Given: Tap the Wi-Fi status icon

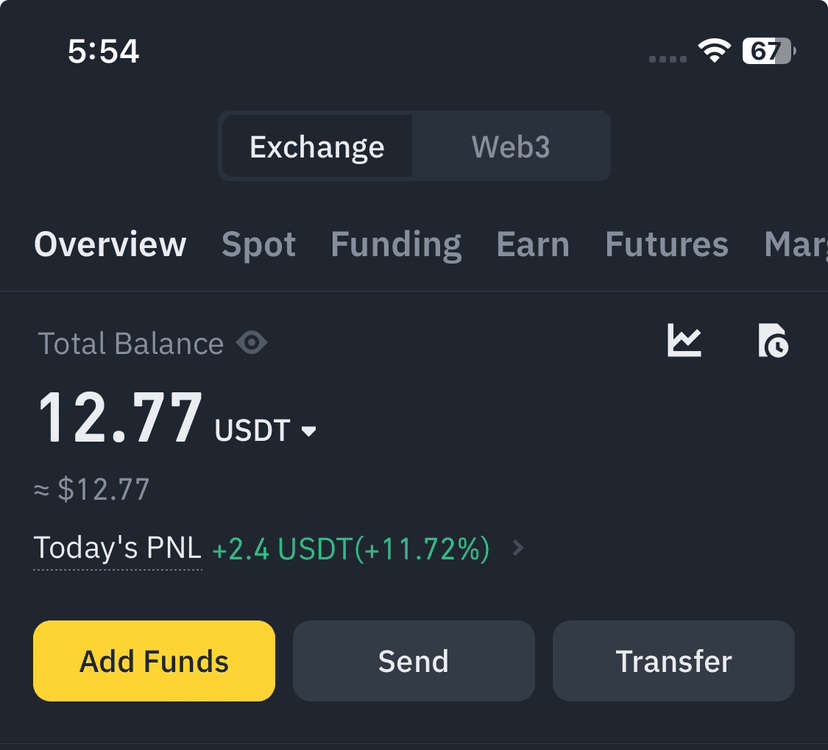Looking at the screenshot, I should tap(714, 51).
